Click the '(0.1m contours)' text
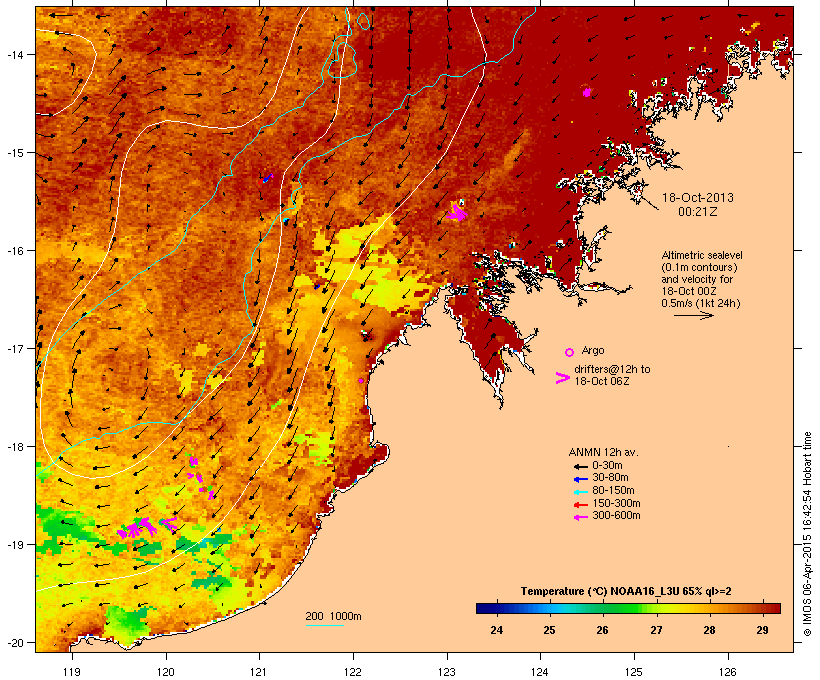 [x=699, y=267]
